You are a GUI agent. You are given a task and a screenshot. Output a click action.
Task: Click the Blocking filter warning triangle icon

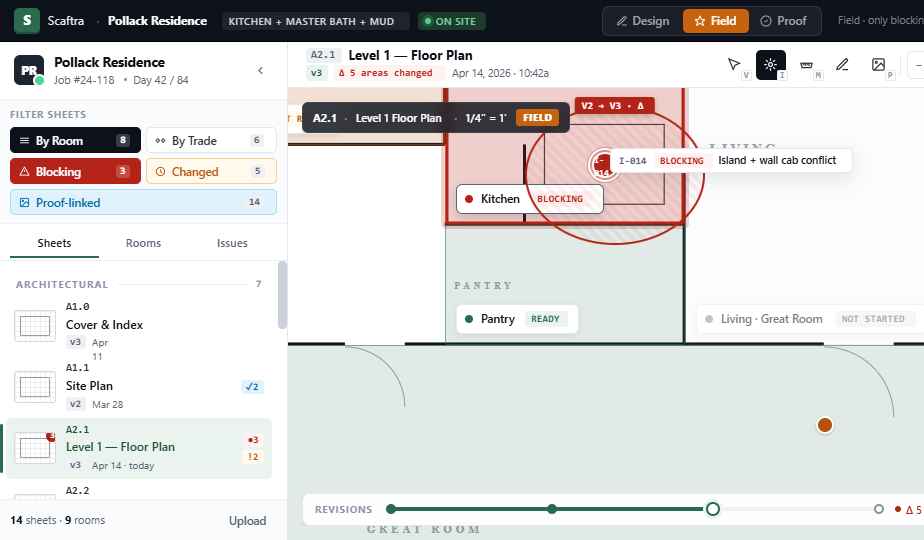pyautogui.click(x=24, y=172)
